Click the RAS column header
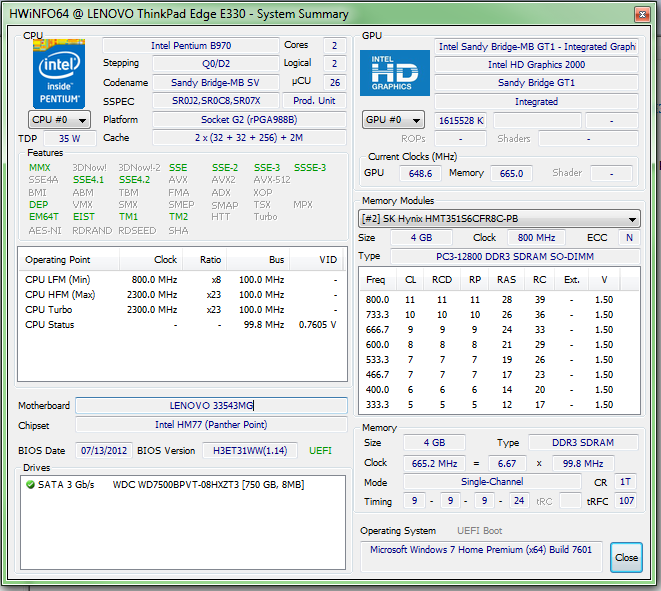This screenshot has height=591, width=661. [506, 280]
